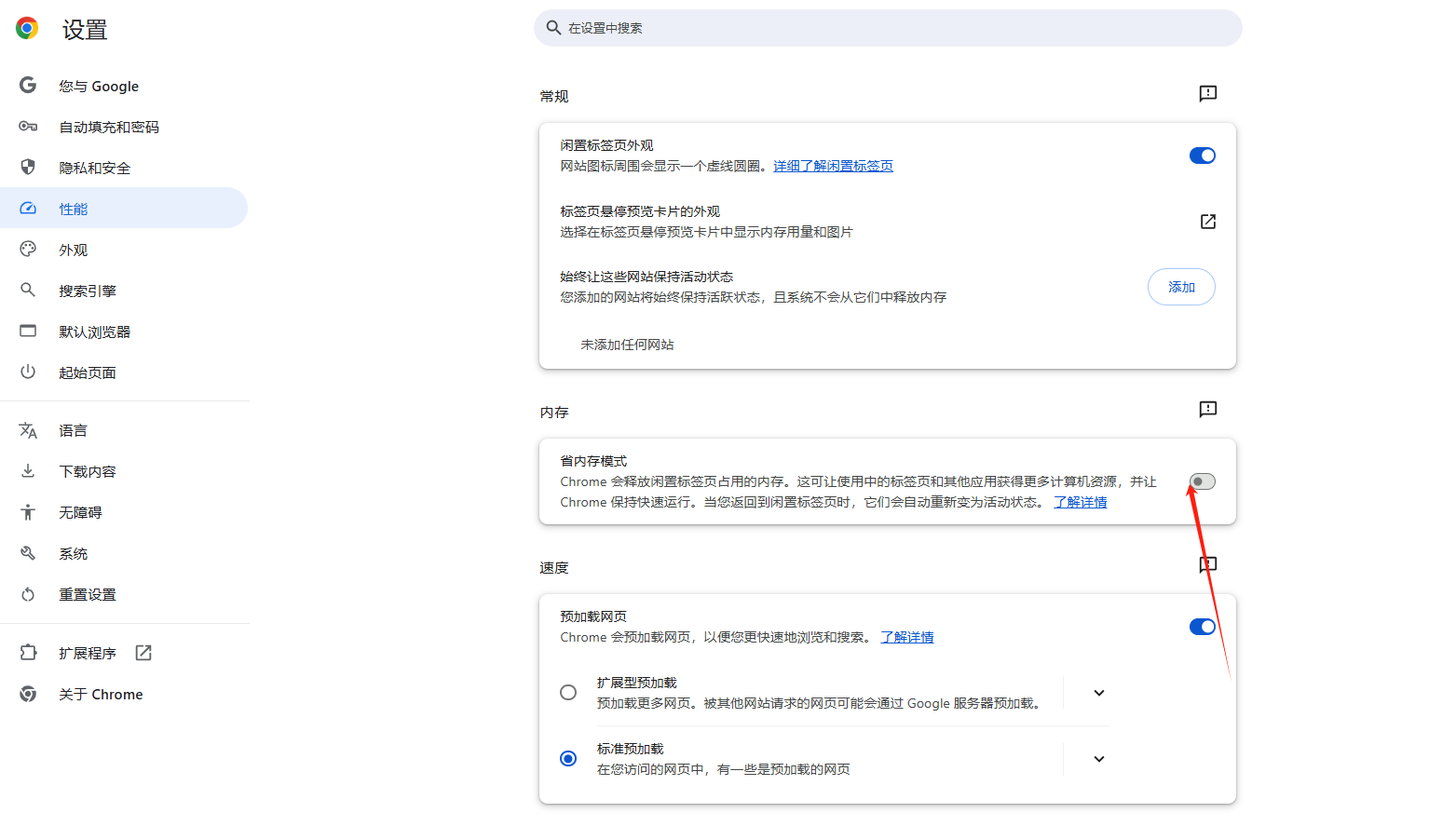Viewport: 1456px width, 826px height.
Task: Click the Chrome icon for 关于 Chrome
Action: (28, 694)
